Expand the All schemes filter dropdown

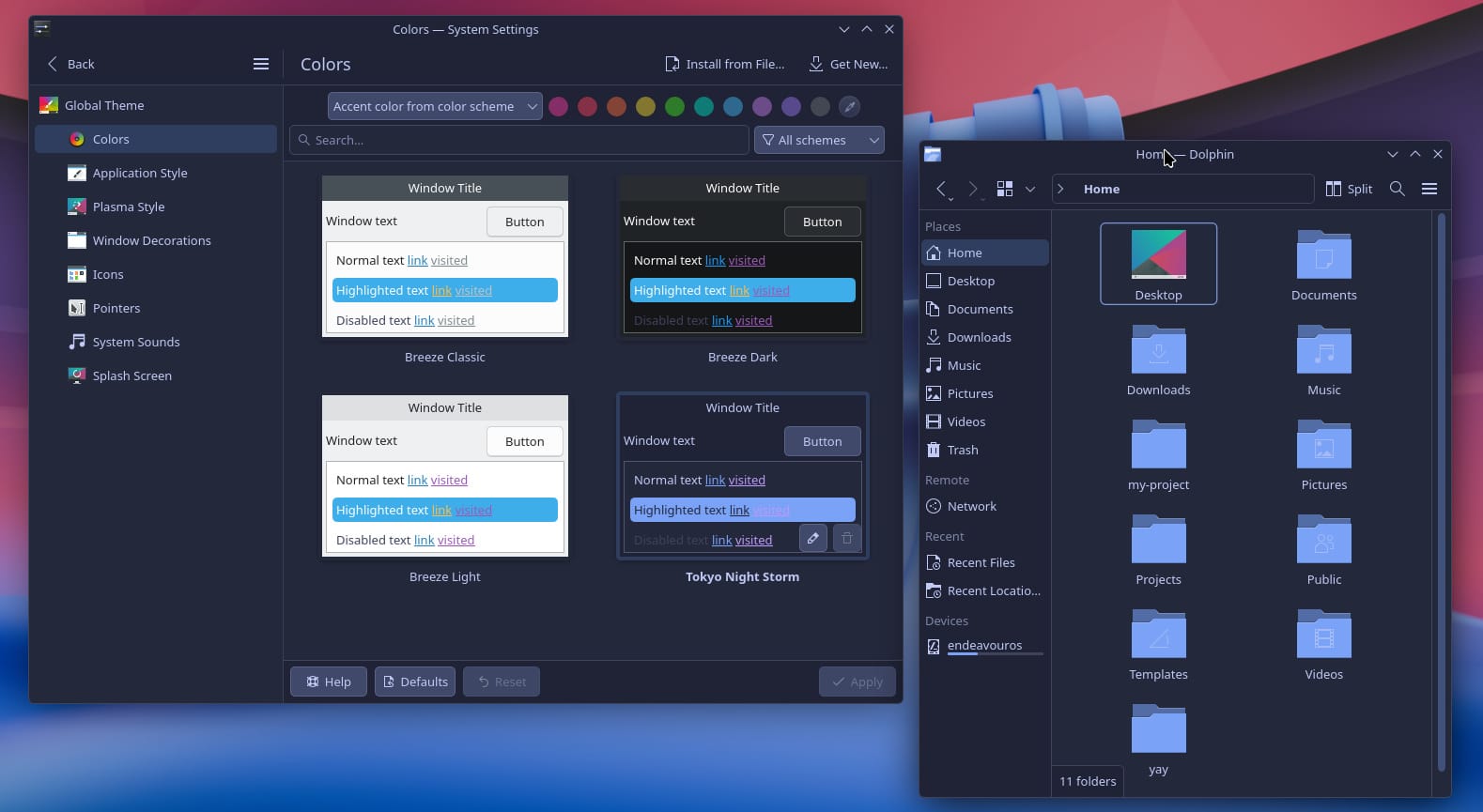coord(819,140)
